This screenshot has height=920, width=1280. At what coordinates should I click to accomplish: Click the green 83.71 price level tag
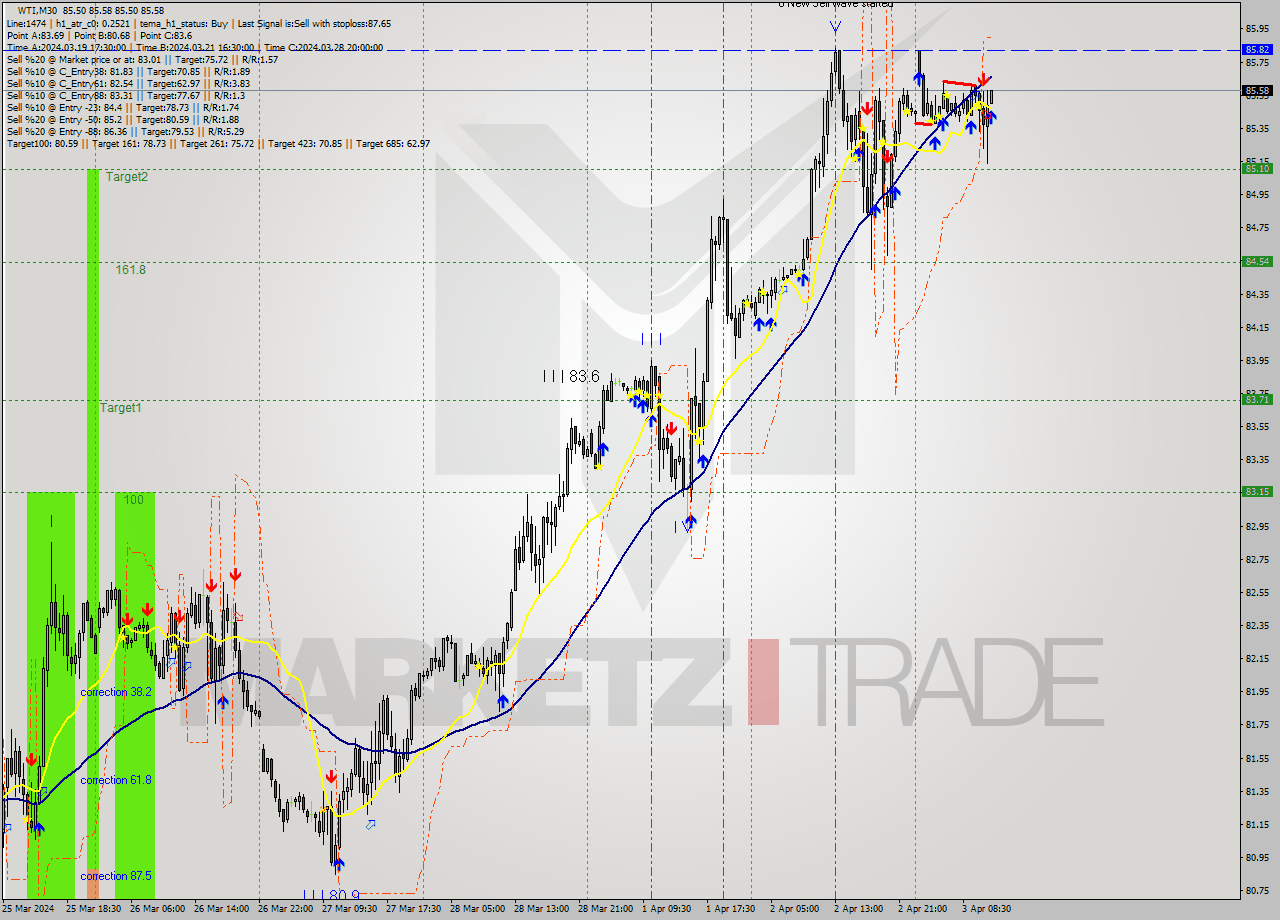click(1257, 399)
